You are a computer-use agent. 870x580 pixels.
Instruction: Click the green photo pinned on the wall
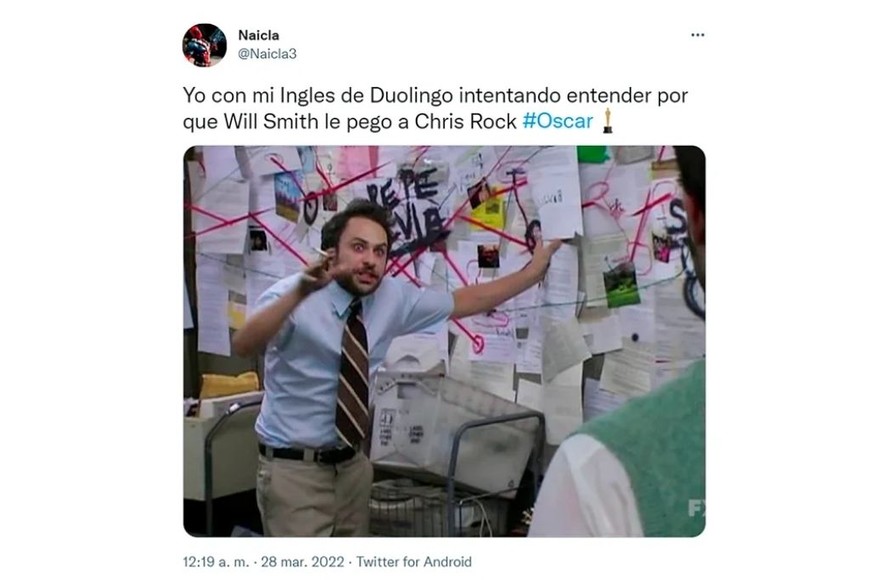coord(621,284)
